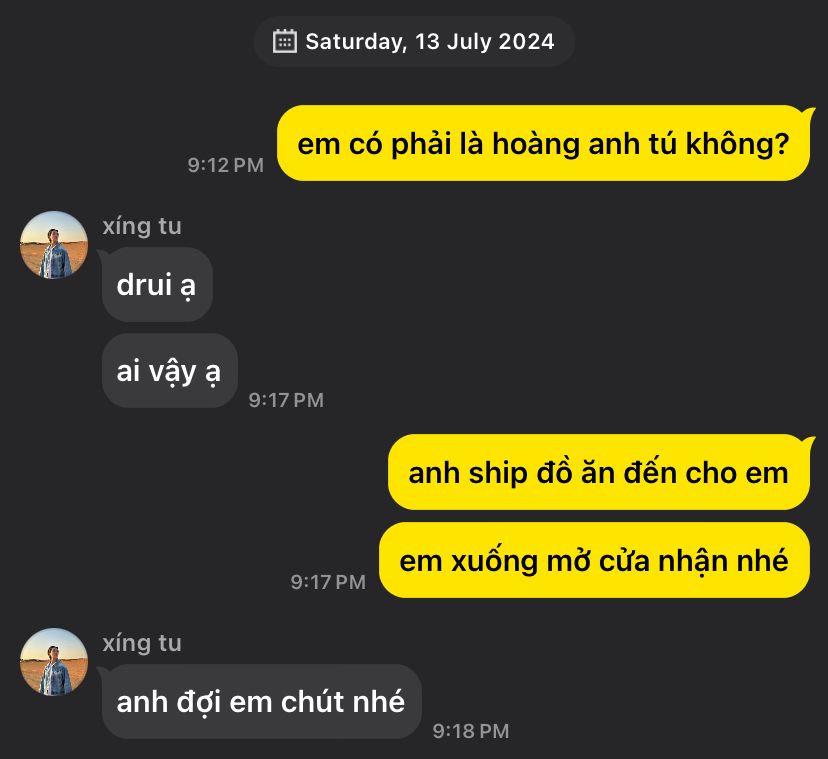Click the first "xíng tu" sender name
828x759 pixels.
coord(142,226)
